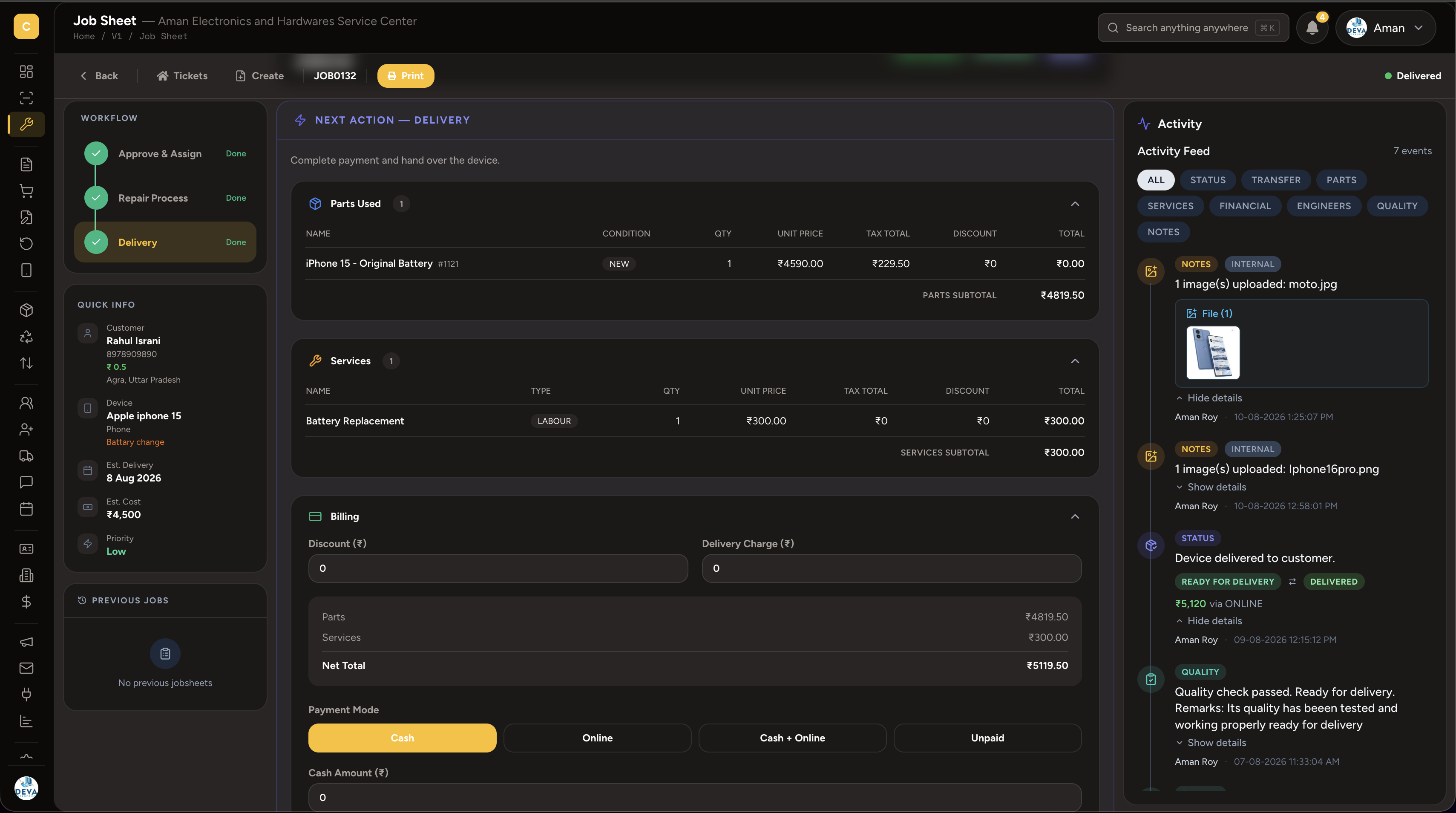This screenshot has height=813, width=1456.
Task: Filter activity feed by PARTS
Action: pyautogui.click(x=1341, y=180)
